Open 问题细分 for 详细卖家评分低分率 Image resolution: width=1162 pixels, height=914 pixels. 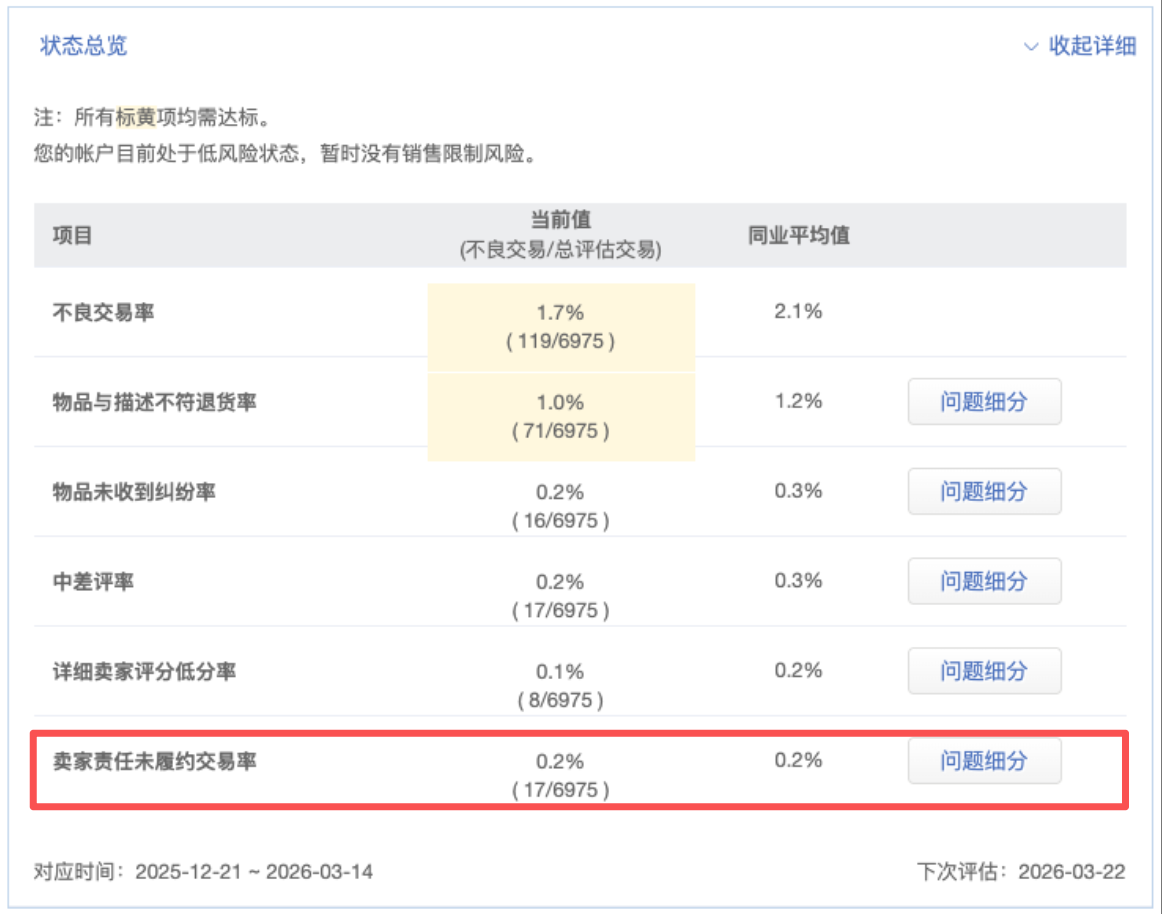tap(984, 671)
